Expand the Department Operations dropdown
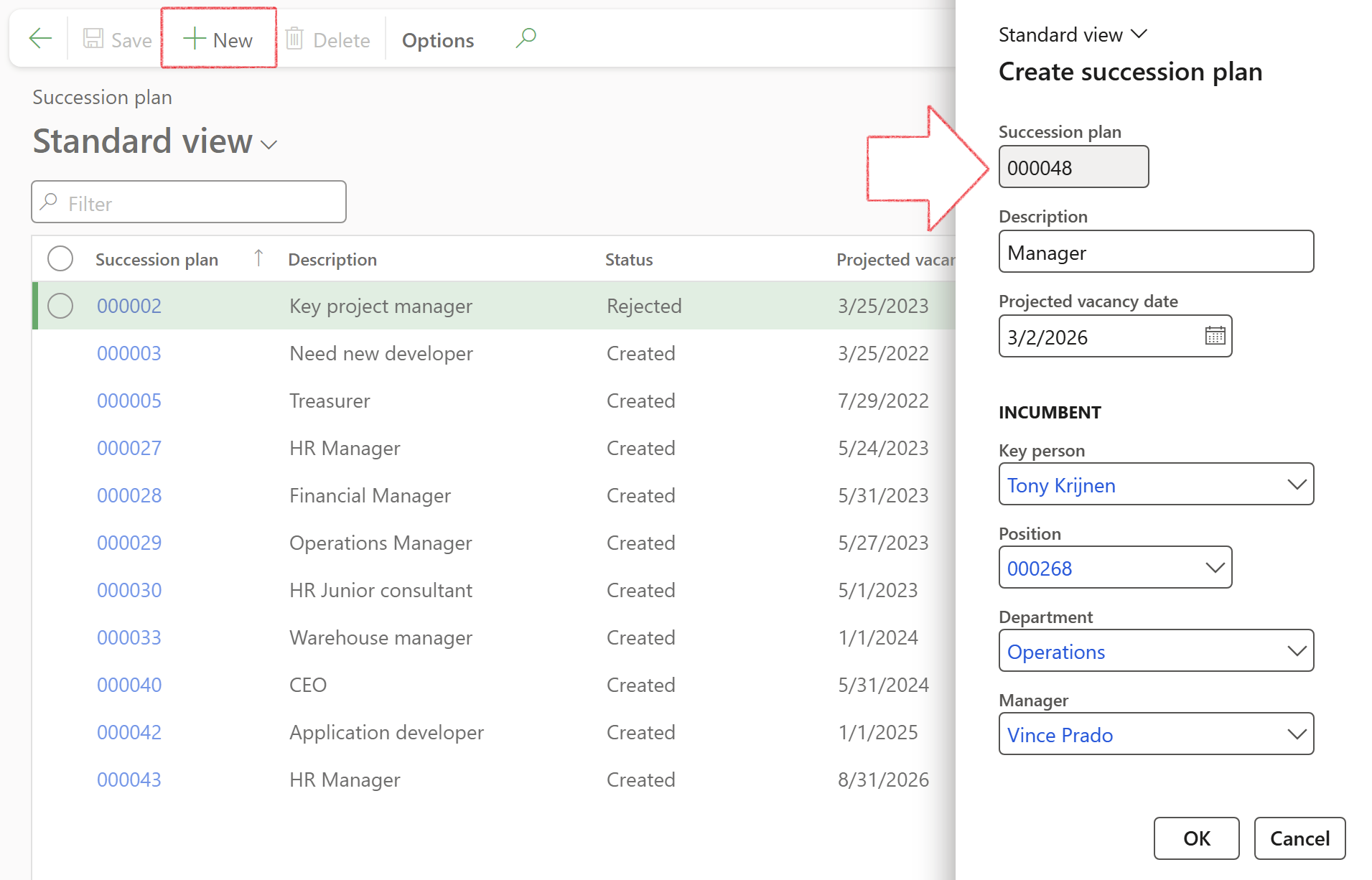Viewport: 1372px width, 880px height. pyautogui.click(x=1296, y=651)
